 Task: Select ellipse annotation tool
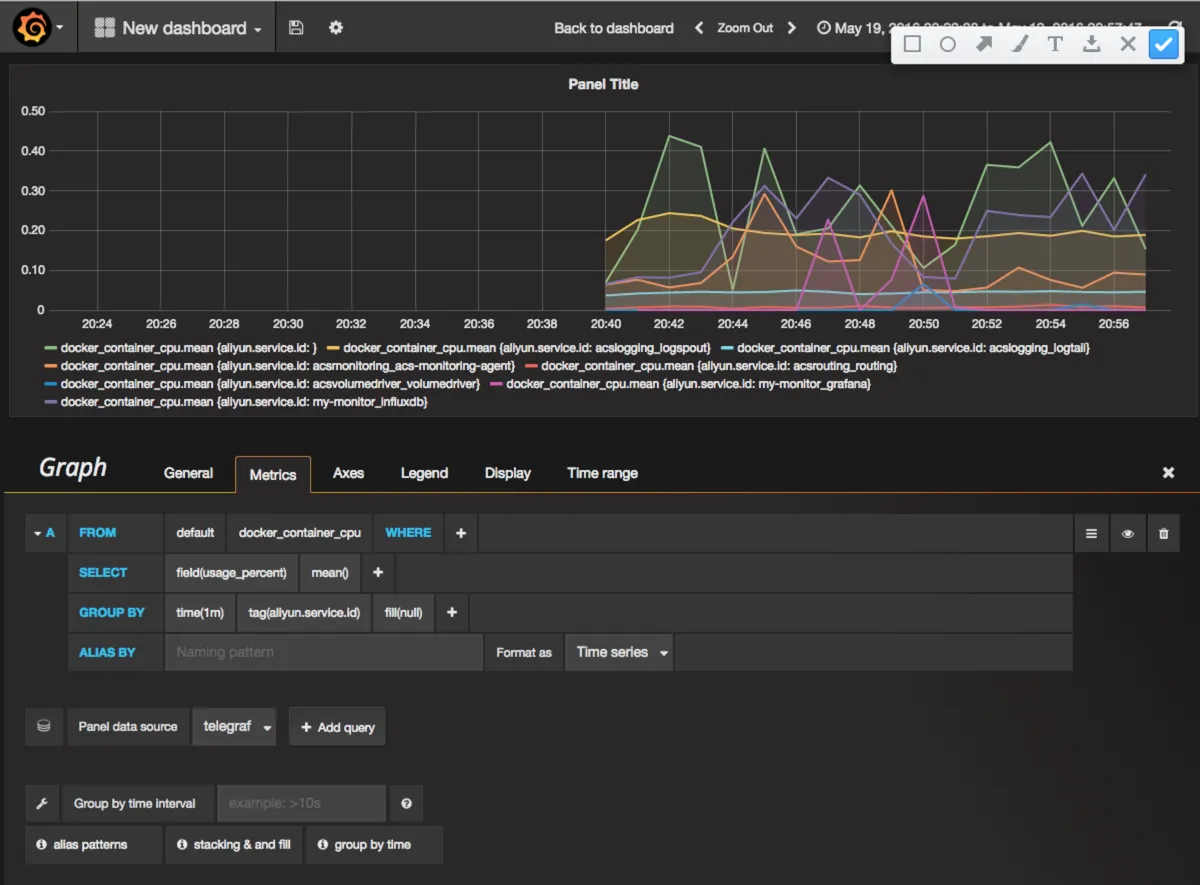948,44
